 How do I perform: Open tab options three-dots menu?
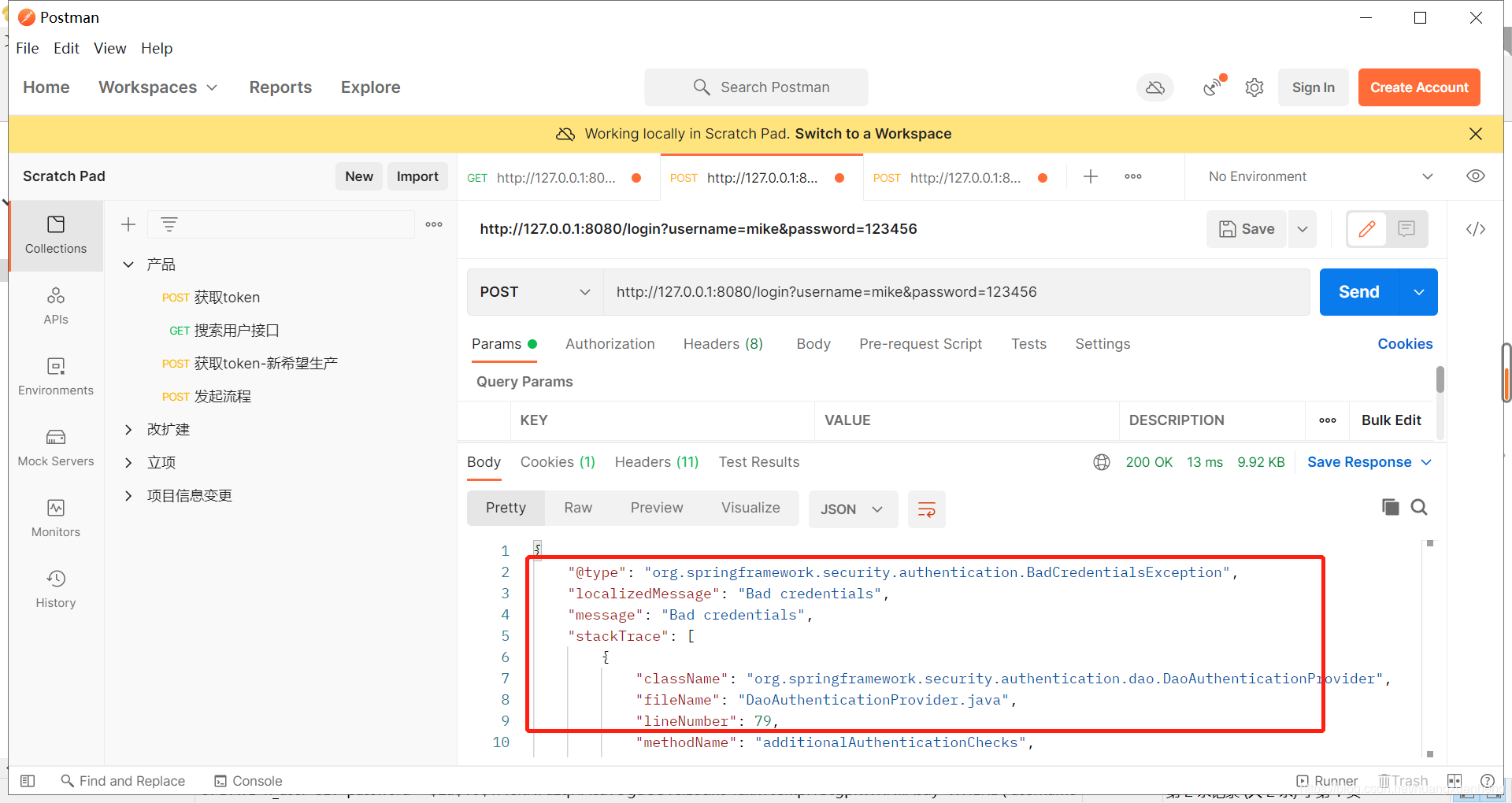(1133, 176)
